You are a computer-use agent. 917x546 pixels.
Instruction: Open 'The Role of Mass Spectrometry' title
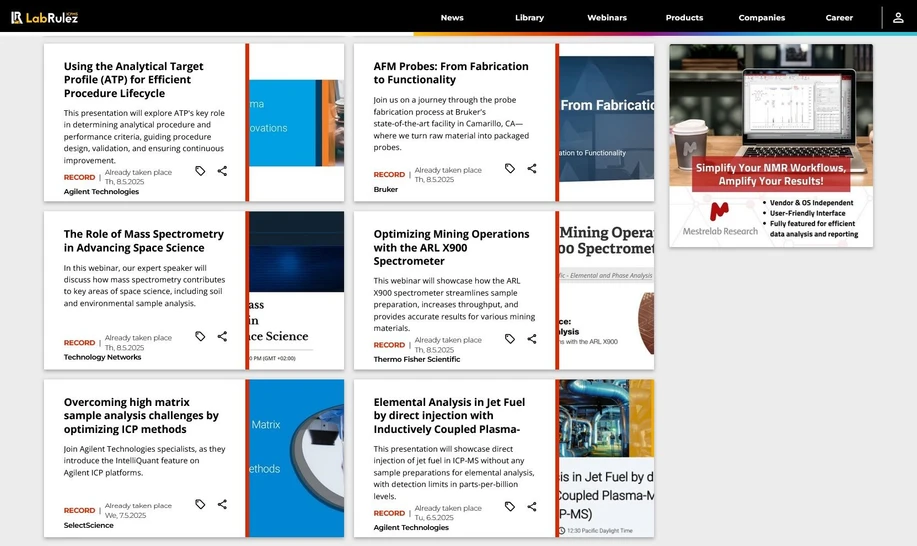click(144, 241)
